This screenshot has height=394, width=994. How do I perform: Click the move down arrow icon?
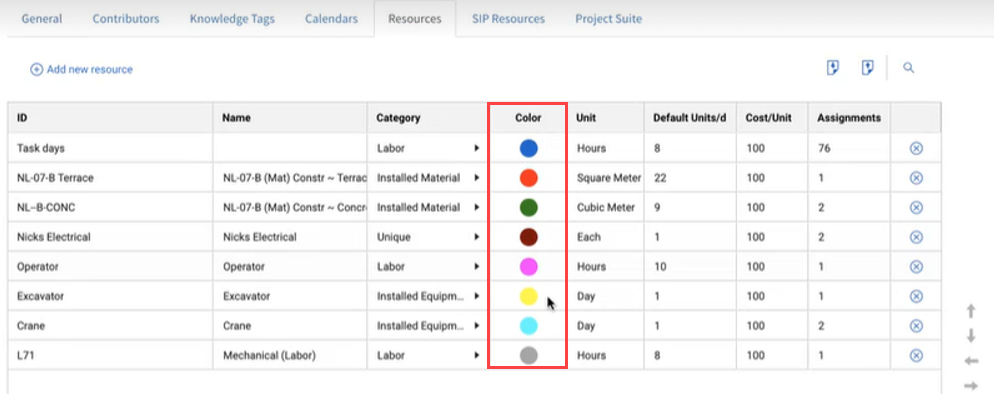pos(971,336)
